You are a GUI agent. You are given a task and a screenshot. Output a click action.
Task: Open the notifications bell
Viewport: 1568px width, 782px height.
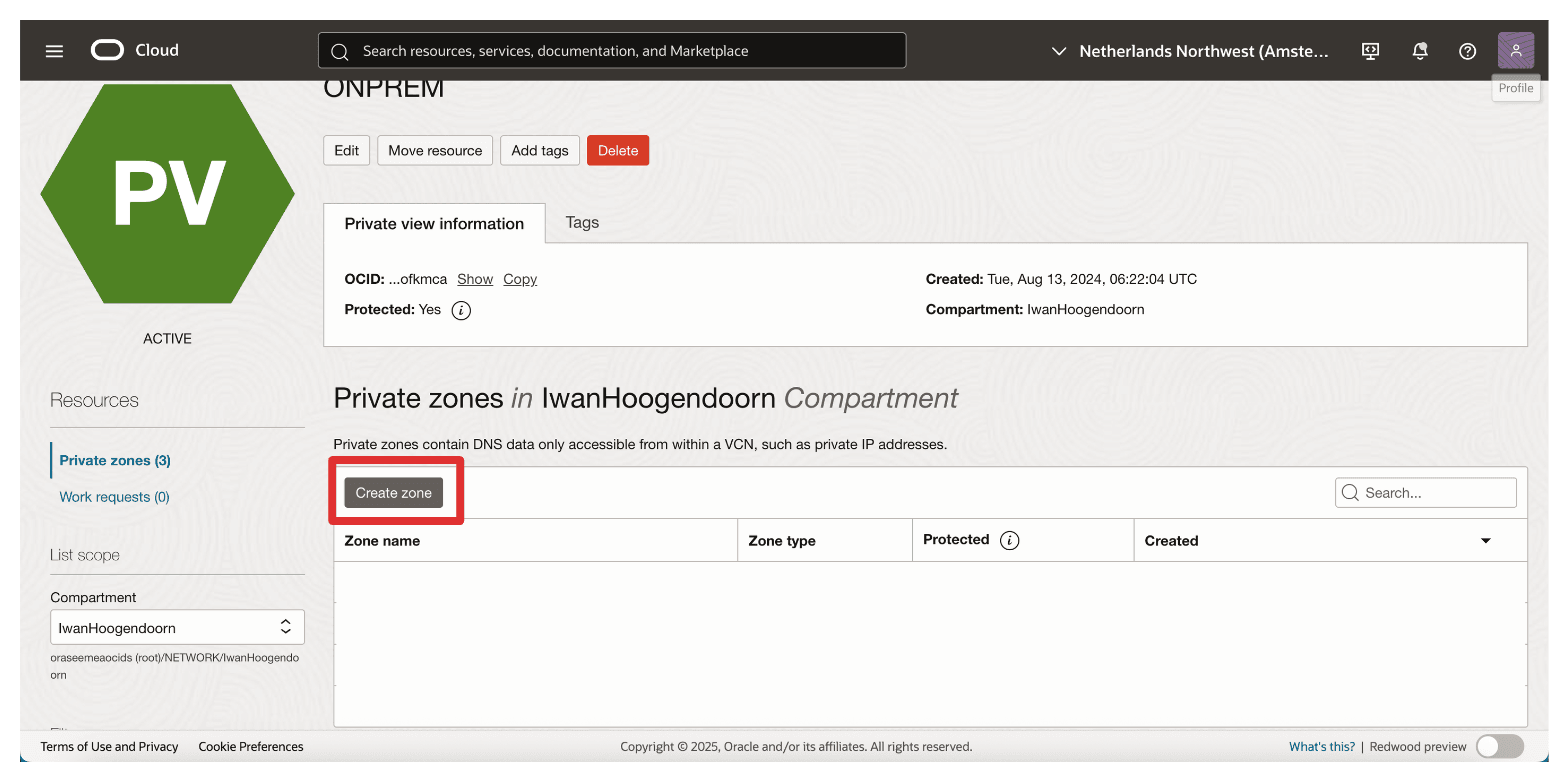tap(1419, 51)
